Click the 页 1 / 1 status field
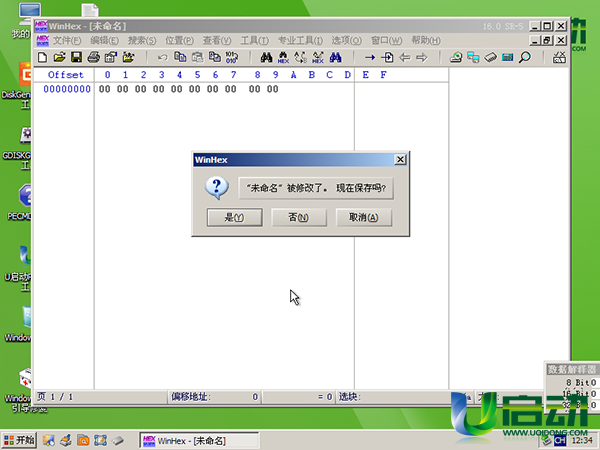Screen dimensions: 600x450 click(101, 397)
